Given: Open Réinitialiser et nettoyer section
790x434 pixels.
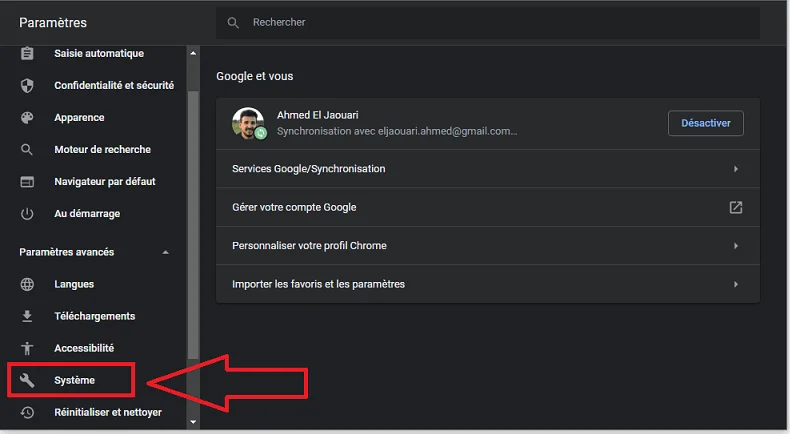Looking at the screenshot, I should (108, 412).
